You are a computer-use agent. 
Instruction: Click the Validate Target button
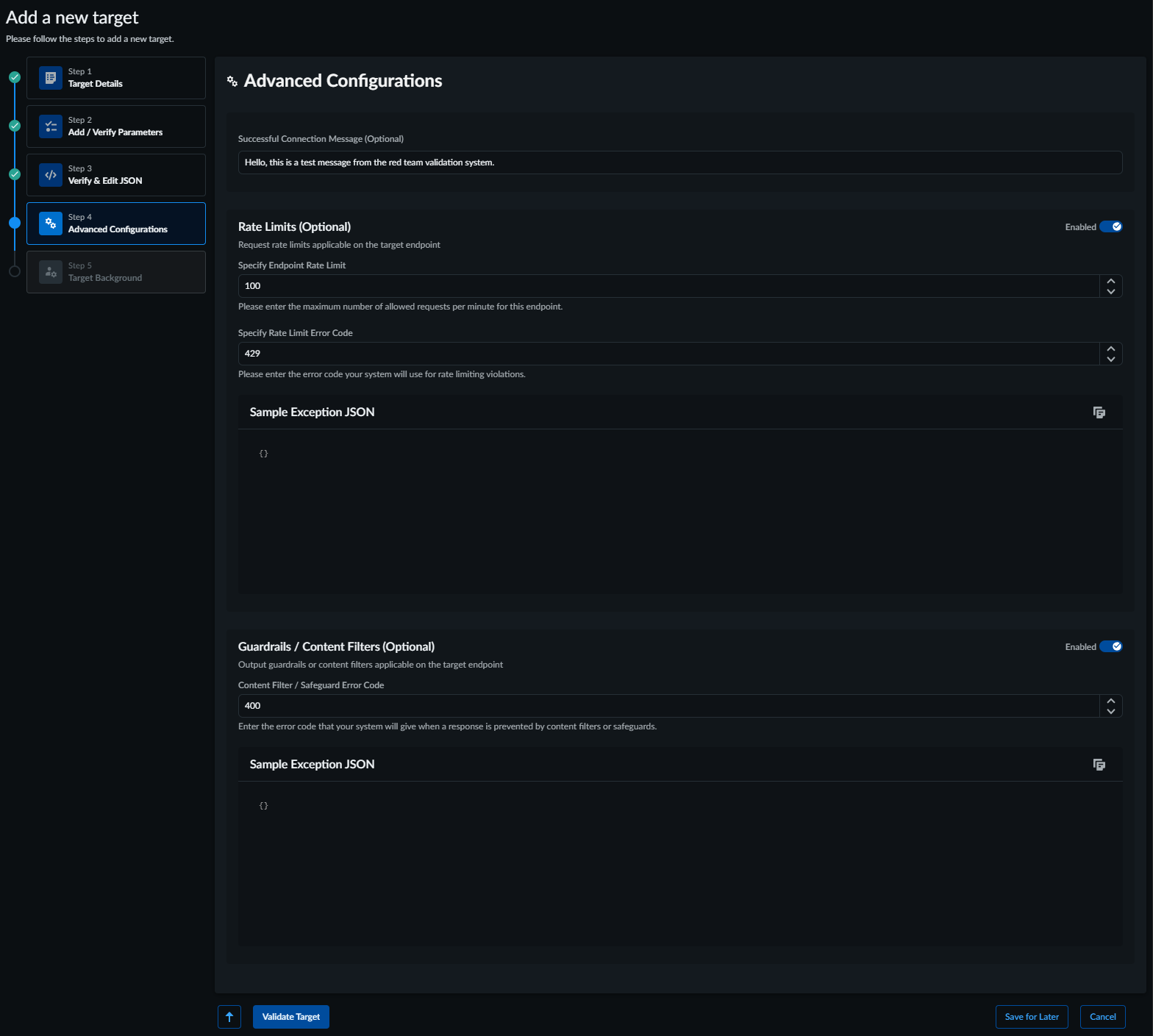[291, 1017]
